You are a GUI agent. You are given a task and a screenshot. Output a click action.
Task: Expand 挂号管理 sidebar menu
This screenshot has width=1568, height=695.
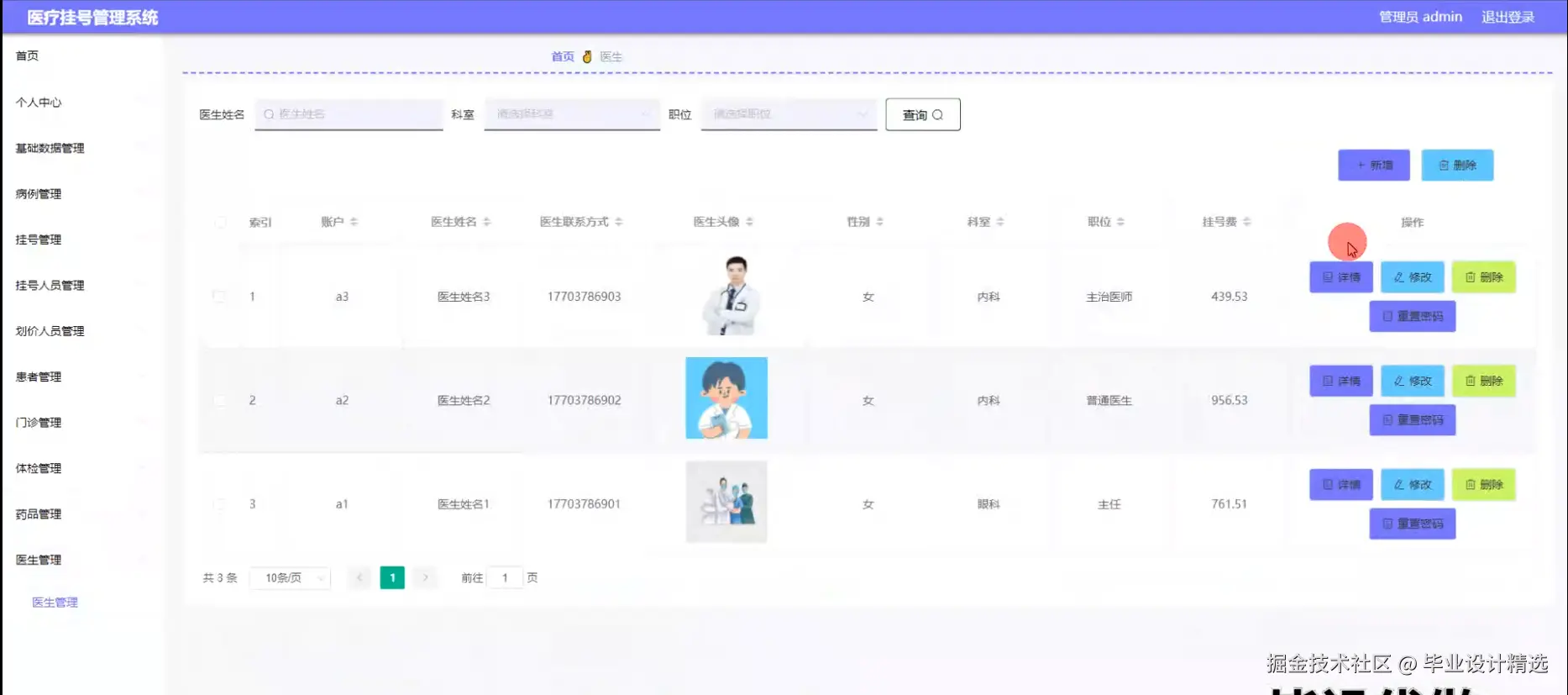[x=81, y=240]
